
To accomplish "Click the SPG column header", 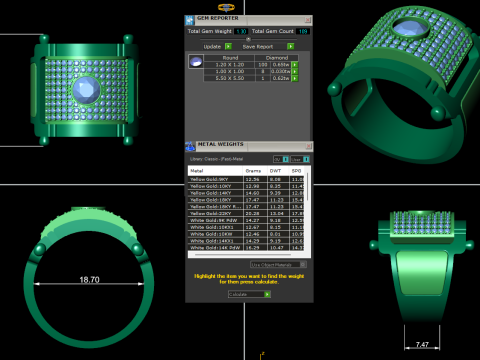I will click(297, 171).
